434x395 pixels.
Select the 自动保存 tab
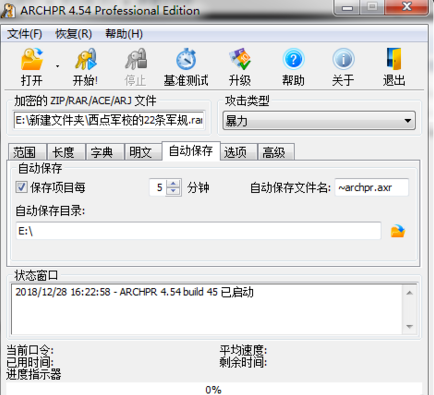click(191, 151)
